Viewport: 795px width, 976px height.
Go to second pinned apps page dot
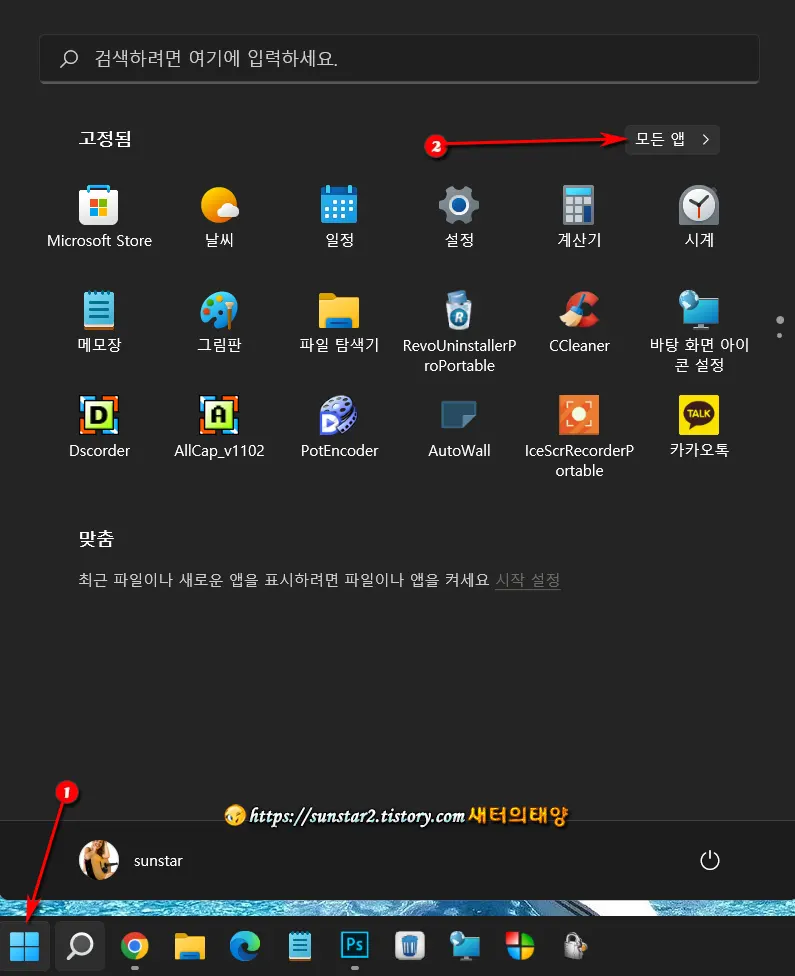coord(779,336)
